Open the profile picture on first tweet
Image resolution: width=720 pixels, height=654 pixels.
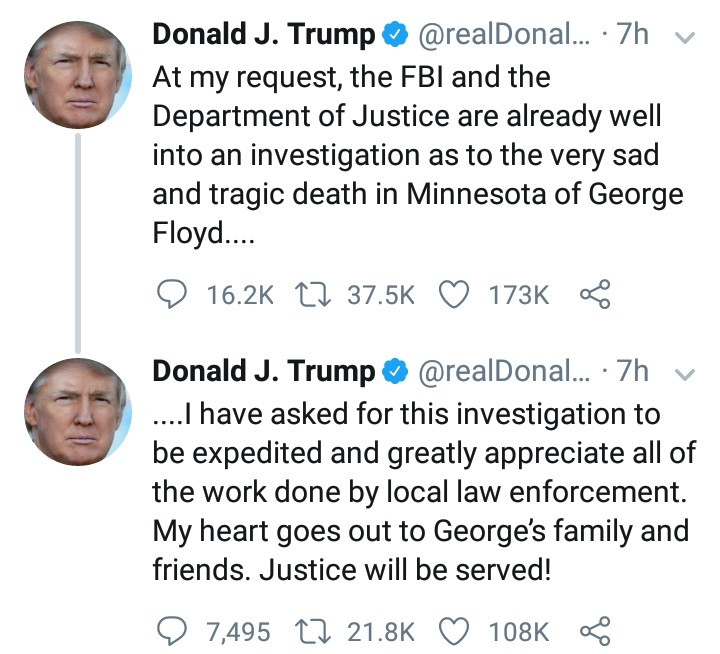pyautogui.click(x=78, y=75)
